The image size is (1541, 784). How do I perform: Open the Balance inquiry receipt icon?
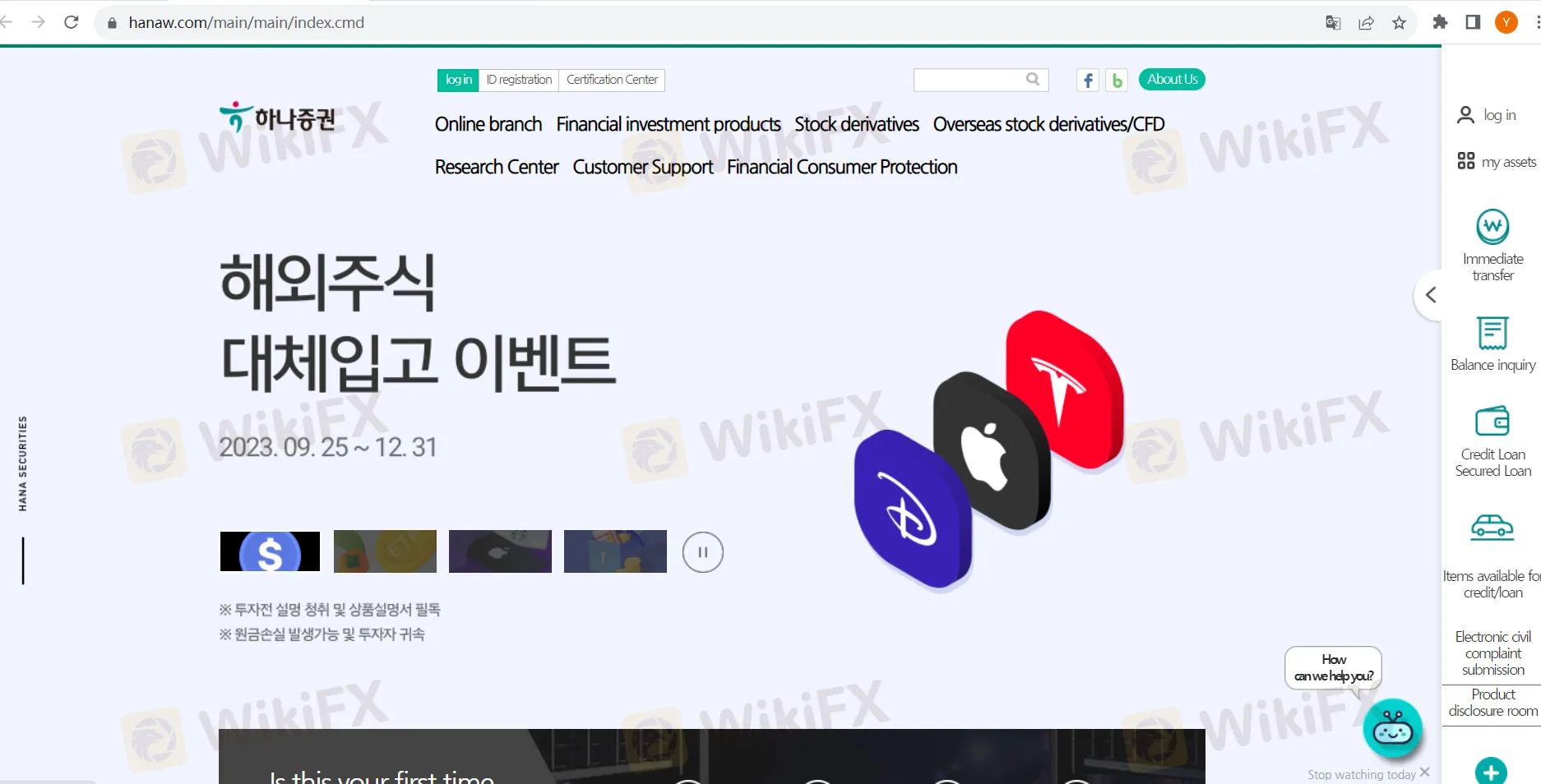1492,333
